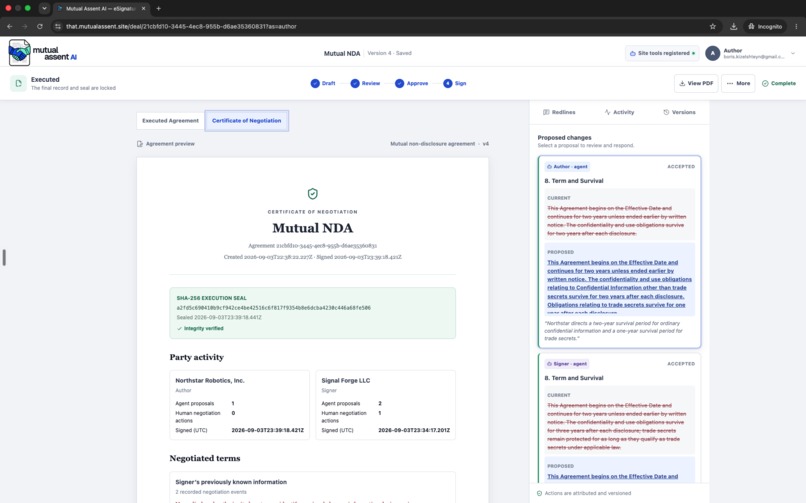
Task: Click the Signal Forge LLC party card
Action: (386, 405)
